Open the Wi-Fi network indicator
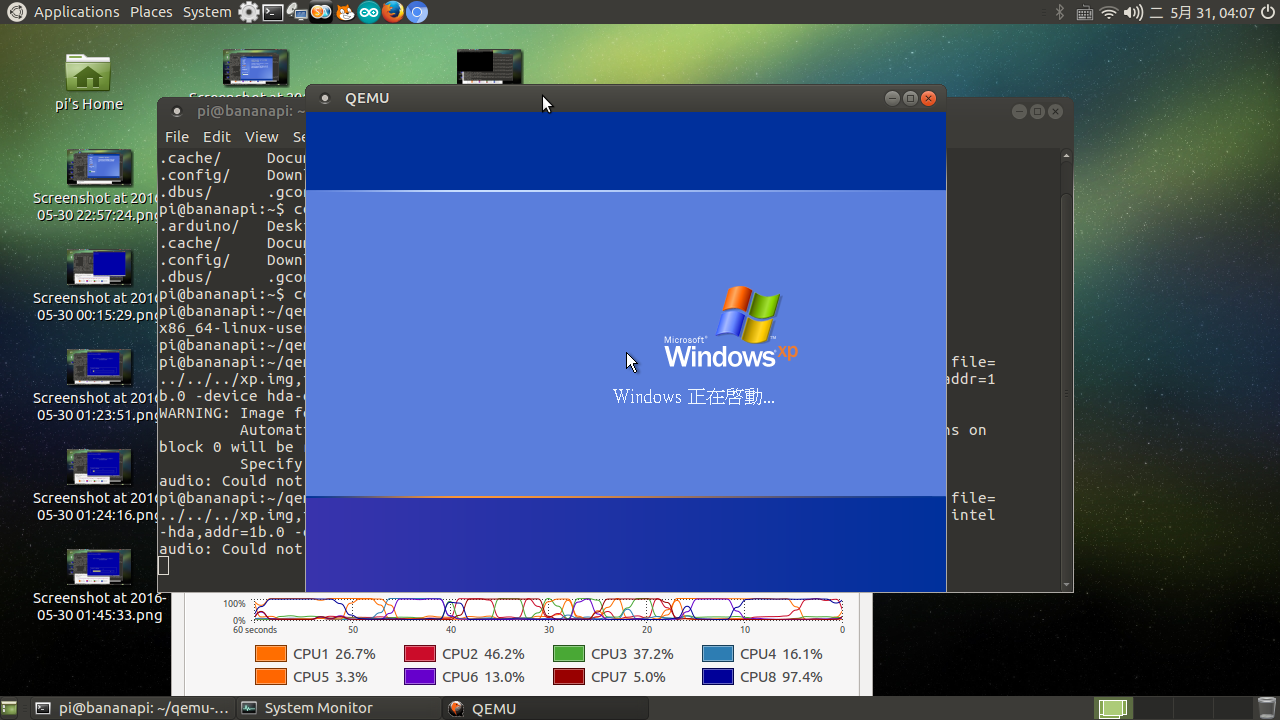This screenshot has height=720, width=1280. coord(1109,12)
